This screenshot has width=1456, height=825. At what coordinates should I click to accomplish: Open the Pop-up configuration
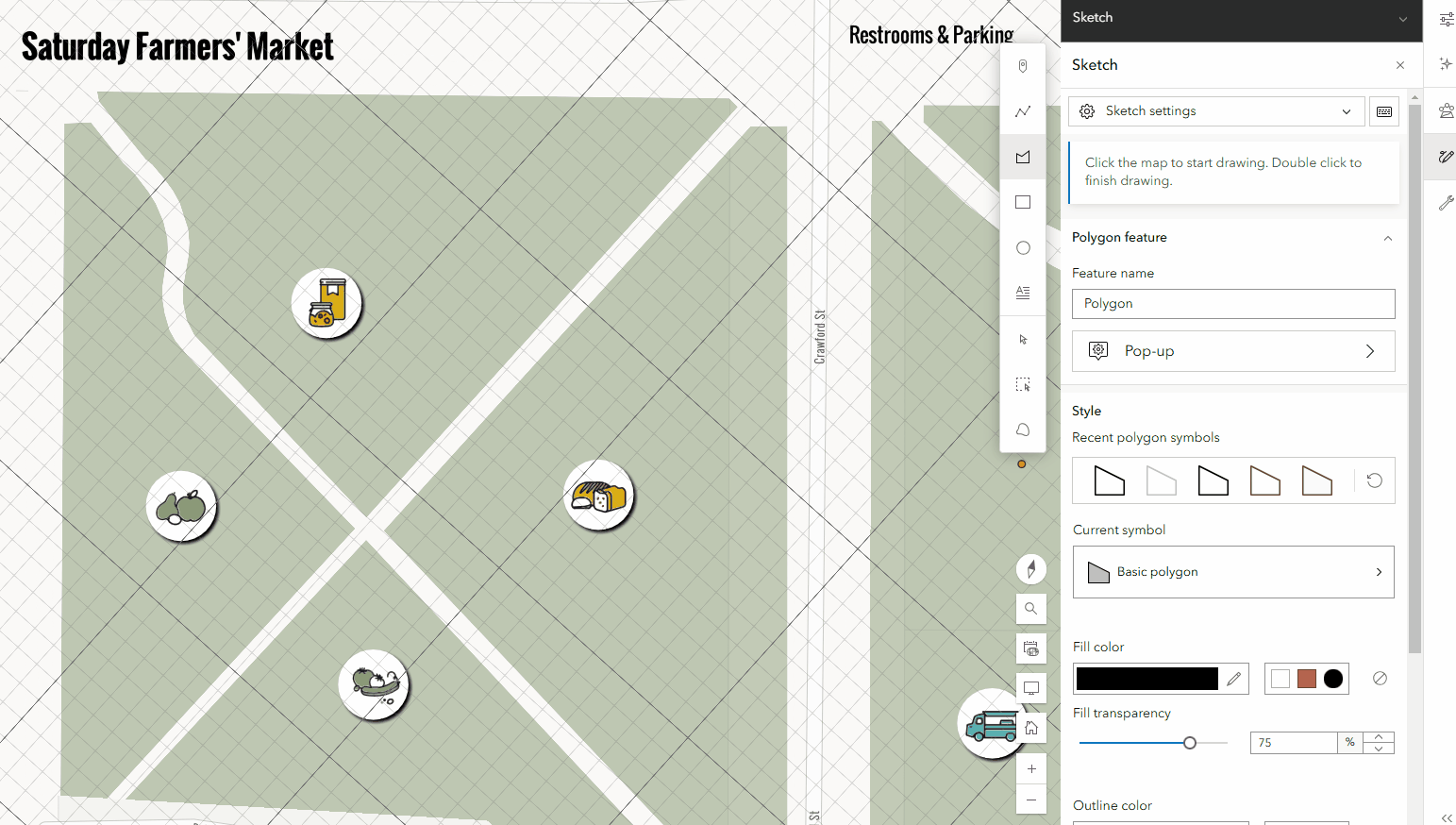[1233, 351]
